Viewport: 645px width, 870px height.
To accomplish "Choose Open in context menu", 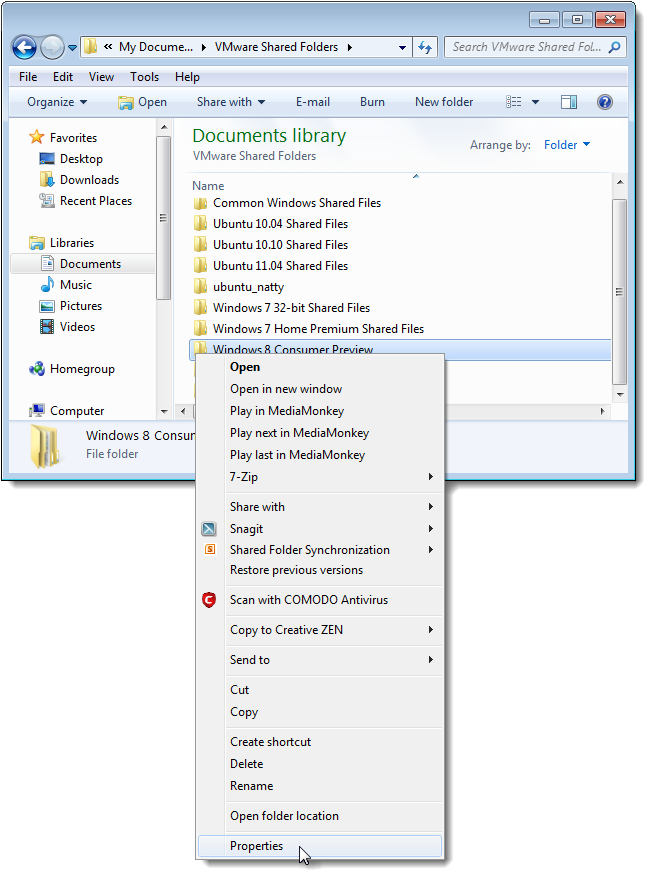I will click(320, 367).
